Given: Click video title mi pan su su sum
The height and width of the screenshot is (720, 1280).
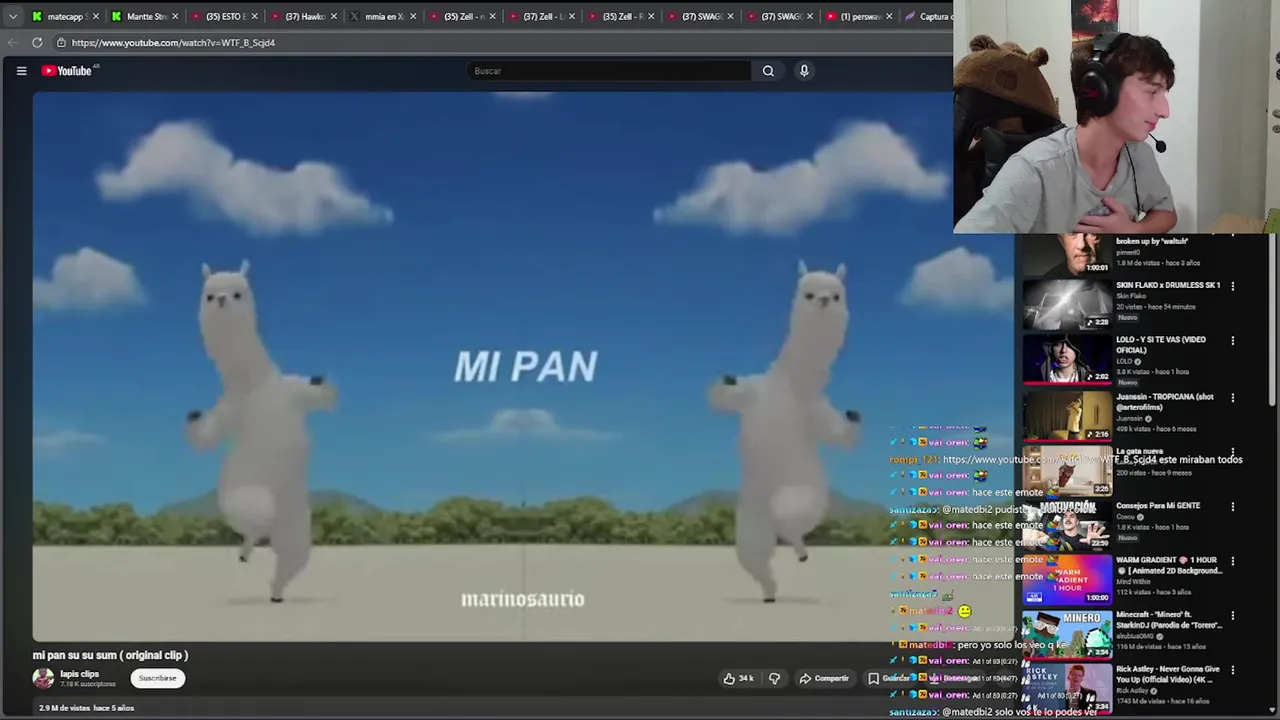Looking at the screenshot, I should (110, 655).
